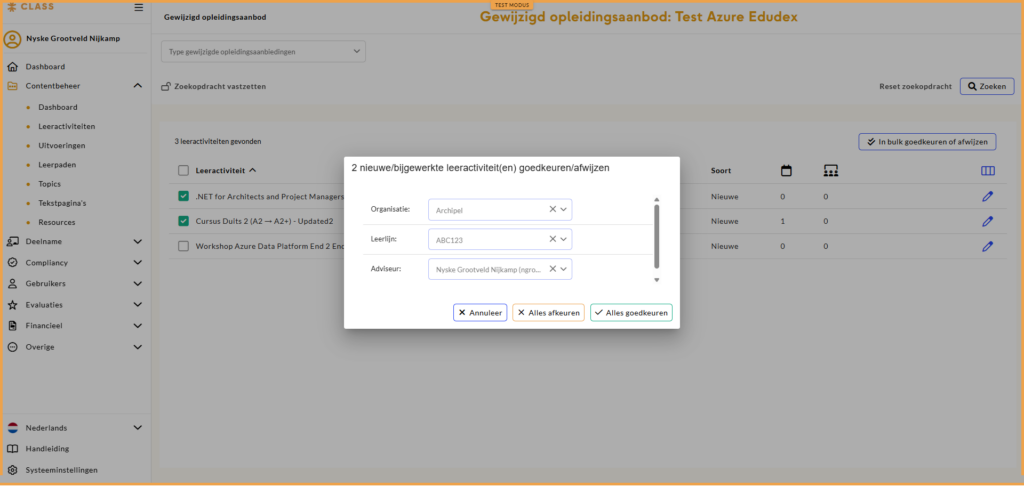Click the hamburger menu icon in sidebar header
The image size is (1024, 495).
click(x=138, y=8)
